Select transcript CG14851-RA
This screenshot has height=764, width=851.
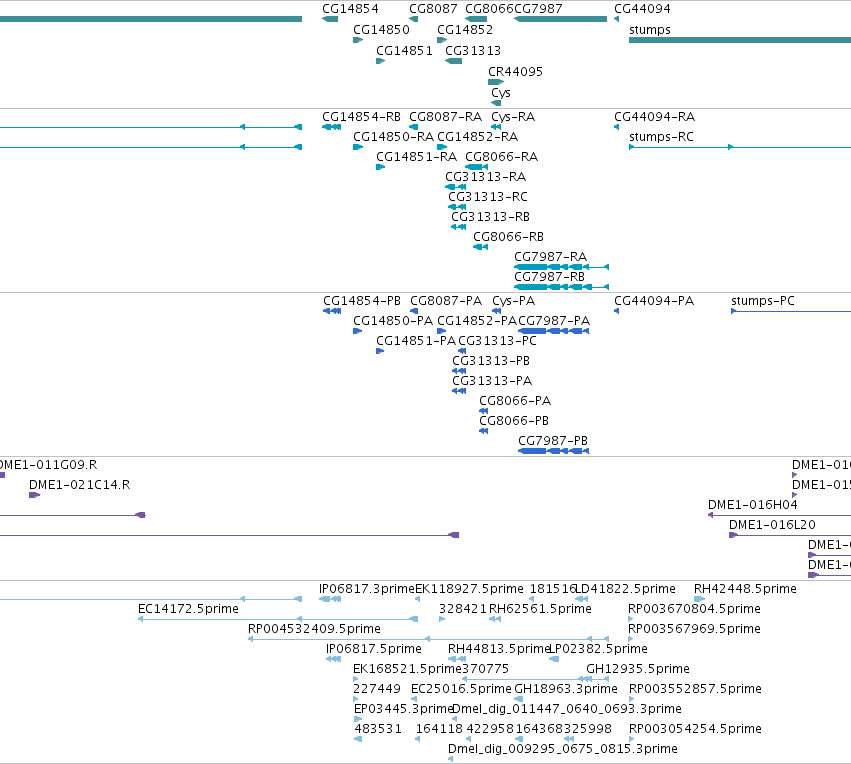(x=416, y=157)
